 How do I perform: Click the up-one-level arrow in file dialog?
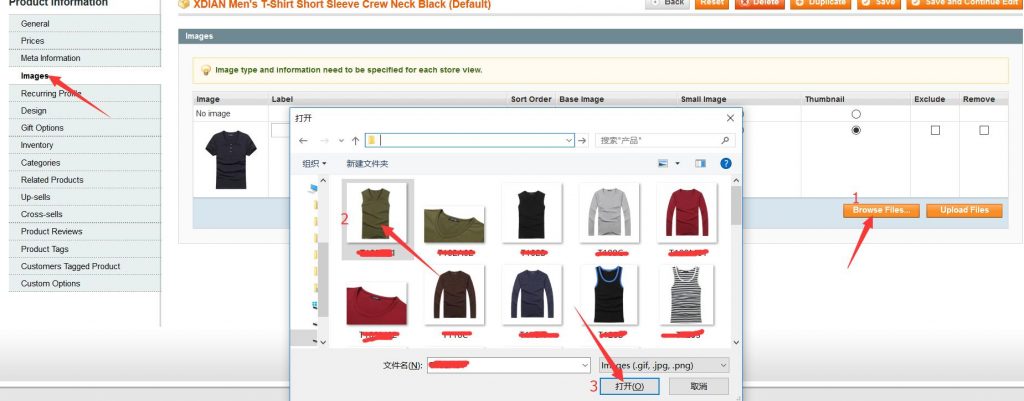[355, 141]
